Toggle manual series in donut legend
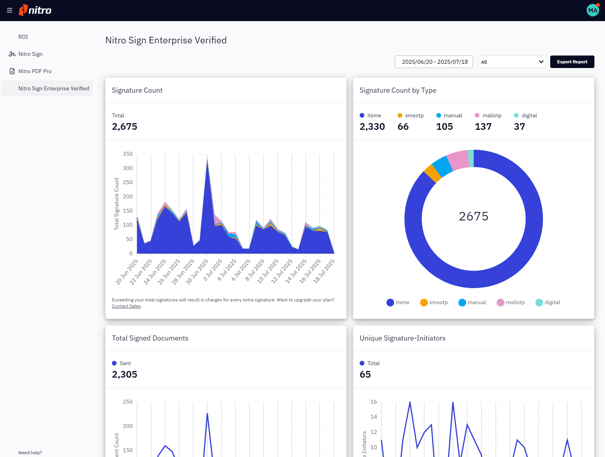 pyautogui.click(x=471, y=302)
